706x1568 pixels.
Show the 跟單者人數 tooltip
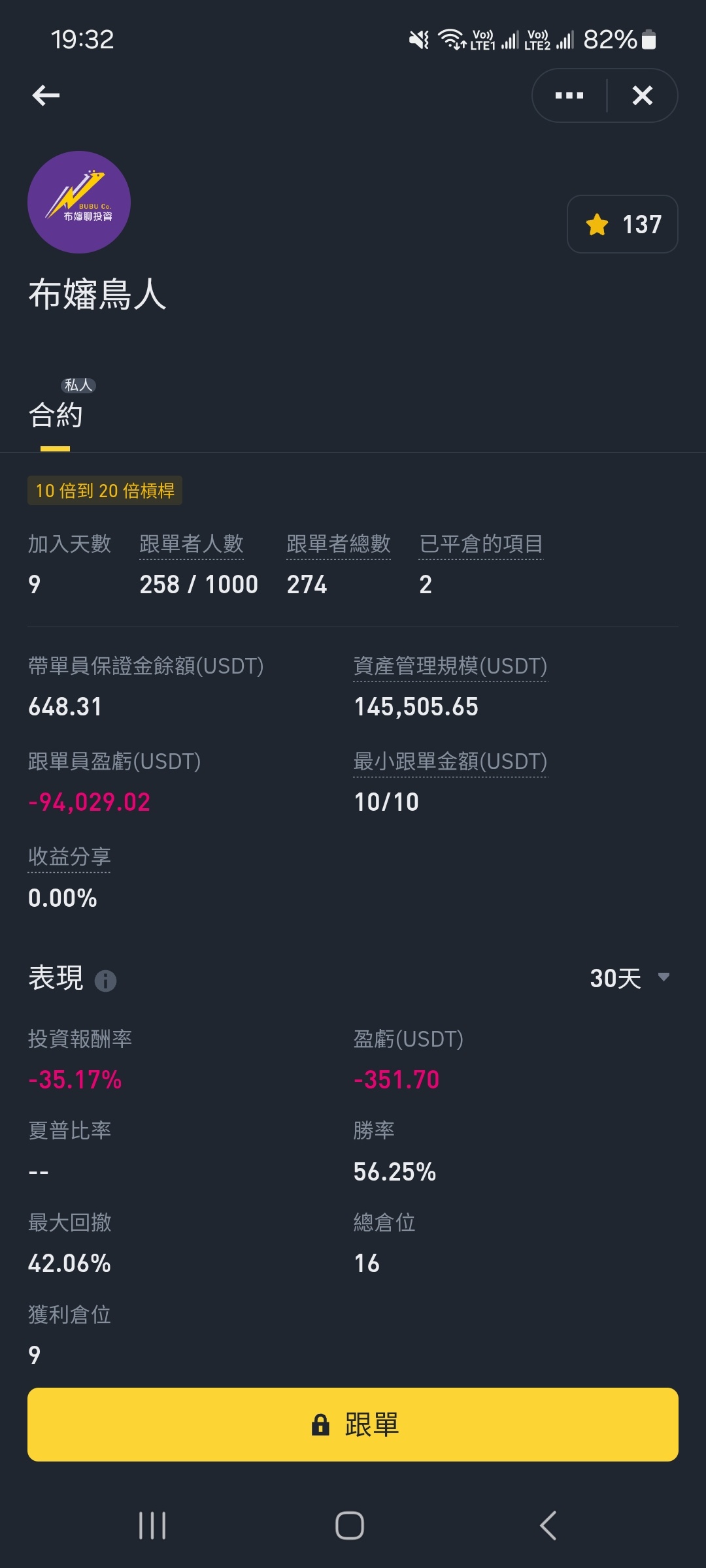[192, 544]
